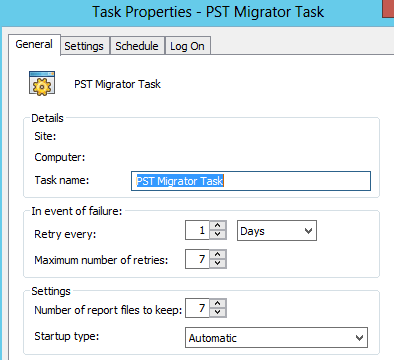Viewport: 394px width, 360px height.
Task: Increase the Retry every value
Action: click(x=218, y=225)
